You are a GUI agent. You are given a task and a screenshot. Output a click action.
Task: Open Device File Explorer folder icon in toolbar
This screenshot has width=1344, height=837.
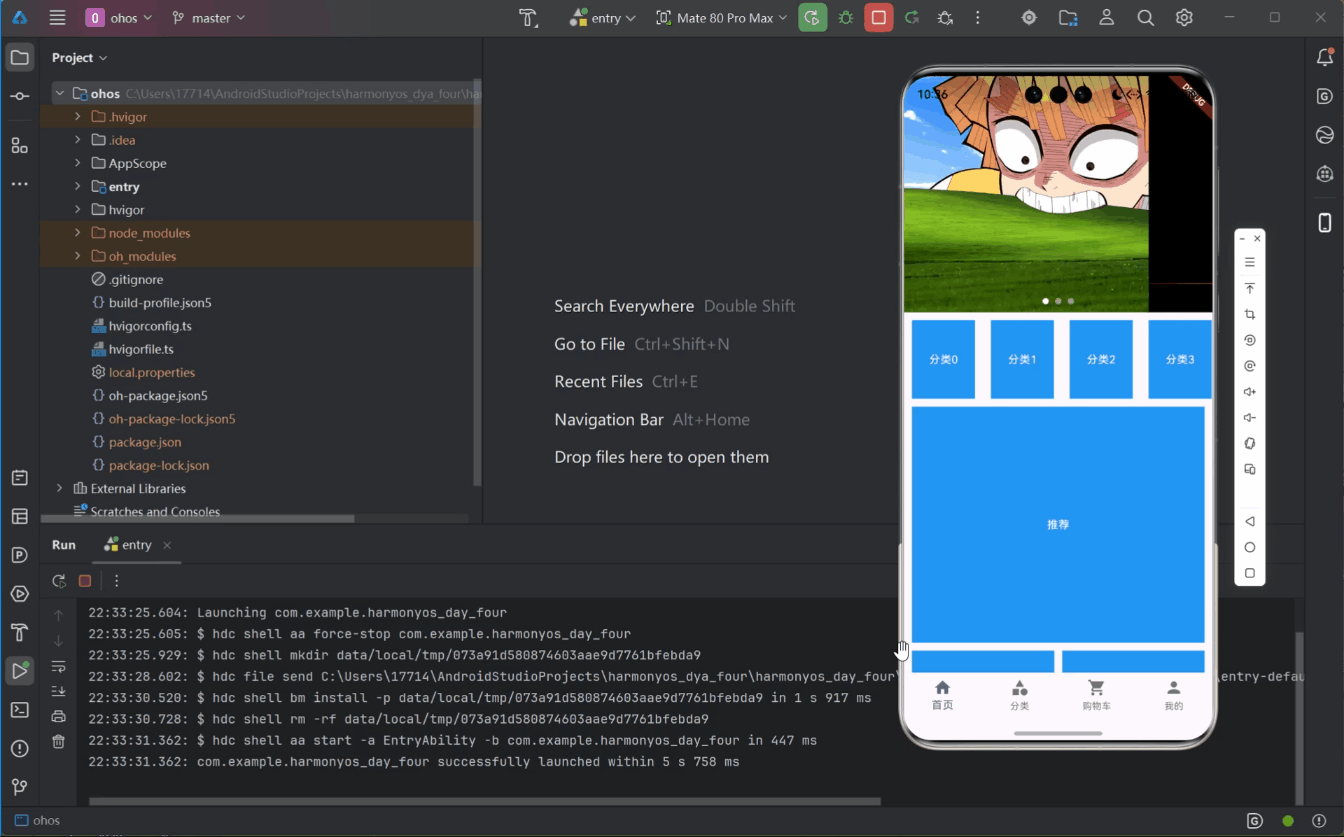tap(1068, 18)
